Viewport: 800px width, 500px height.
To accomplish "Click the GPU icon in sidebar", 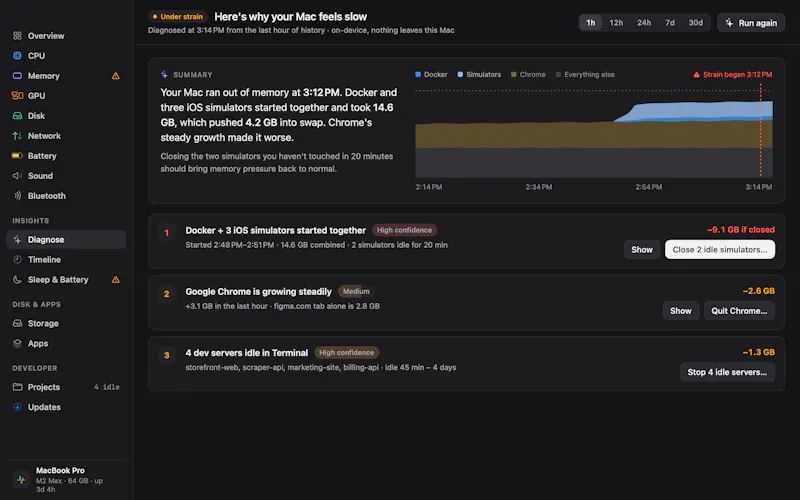I will 17,95.
